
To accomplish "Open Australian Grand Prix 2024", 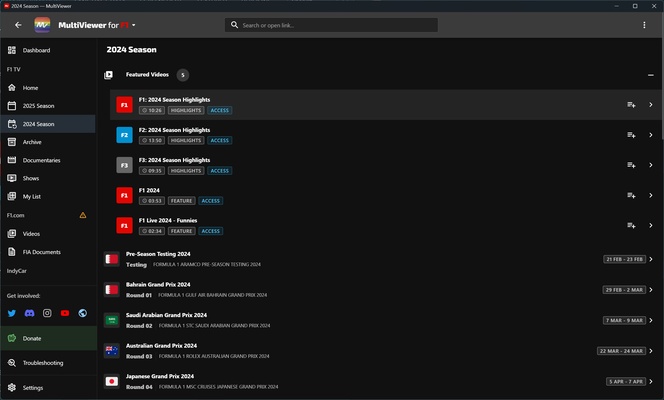I will click(x=381, y=351).
